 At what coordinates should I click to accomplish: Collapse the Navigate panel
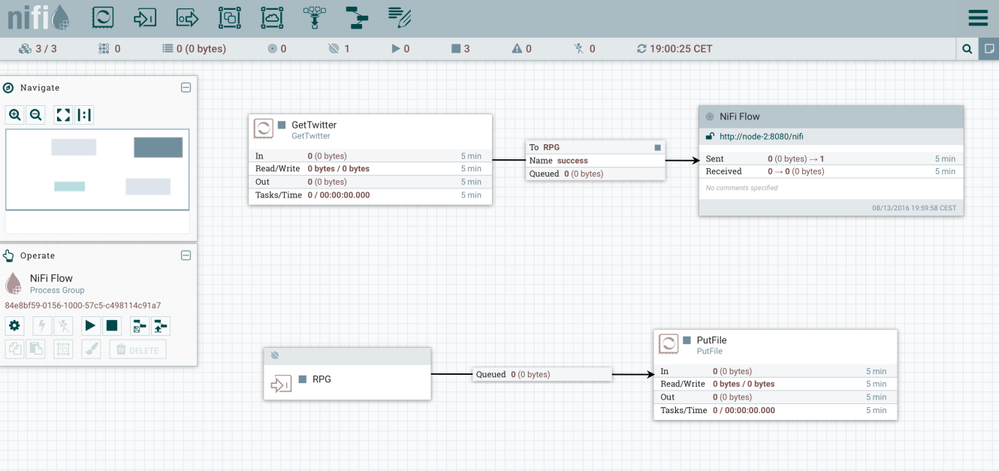(186, 88)
